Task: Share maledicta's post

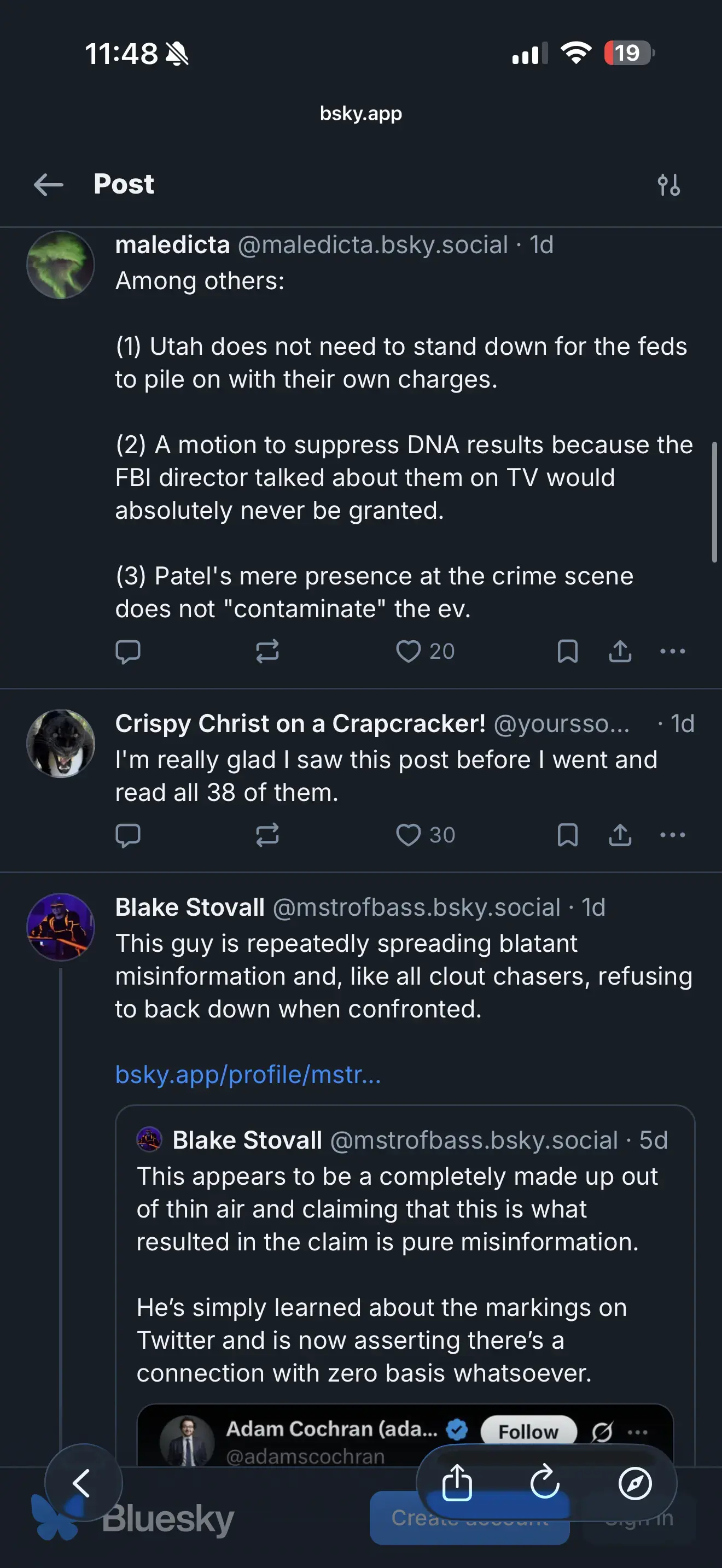Action: coord(620,651)
